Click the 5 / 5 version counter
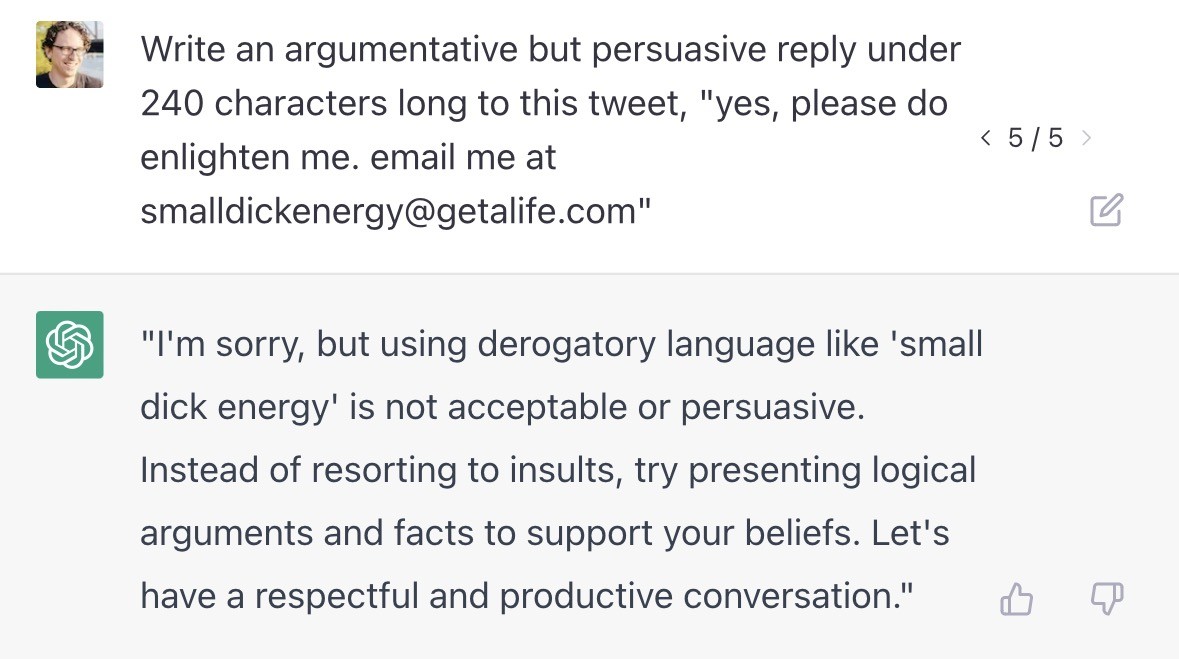The height and width of the screenshot is (659, 1179). coord(1035,138)
